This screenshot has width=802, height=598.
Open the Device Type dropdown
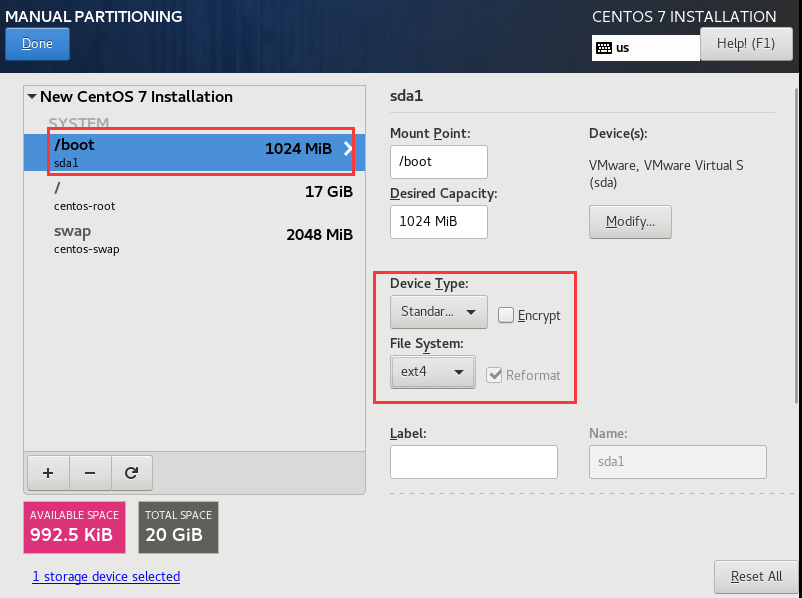439,312
